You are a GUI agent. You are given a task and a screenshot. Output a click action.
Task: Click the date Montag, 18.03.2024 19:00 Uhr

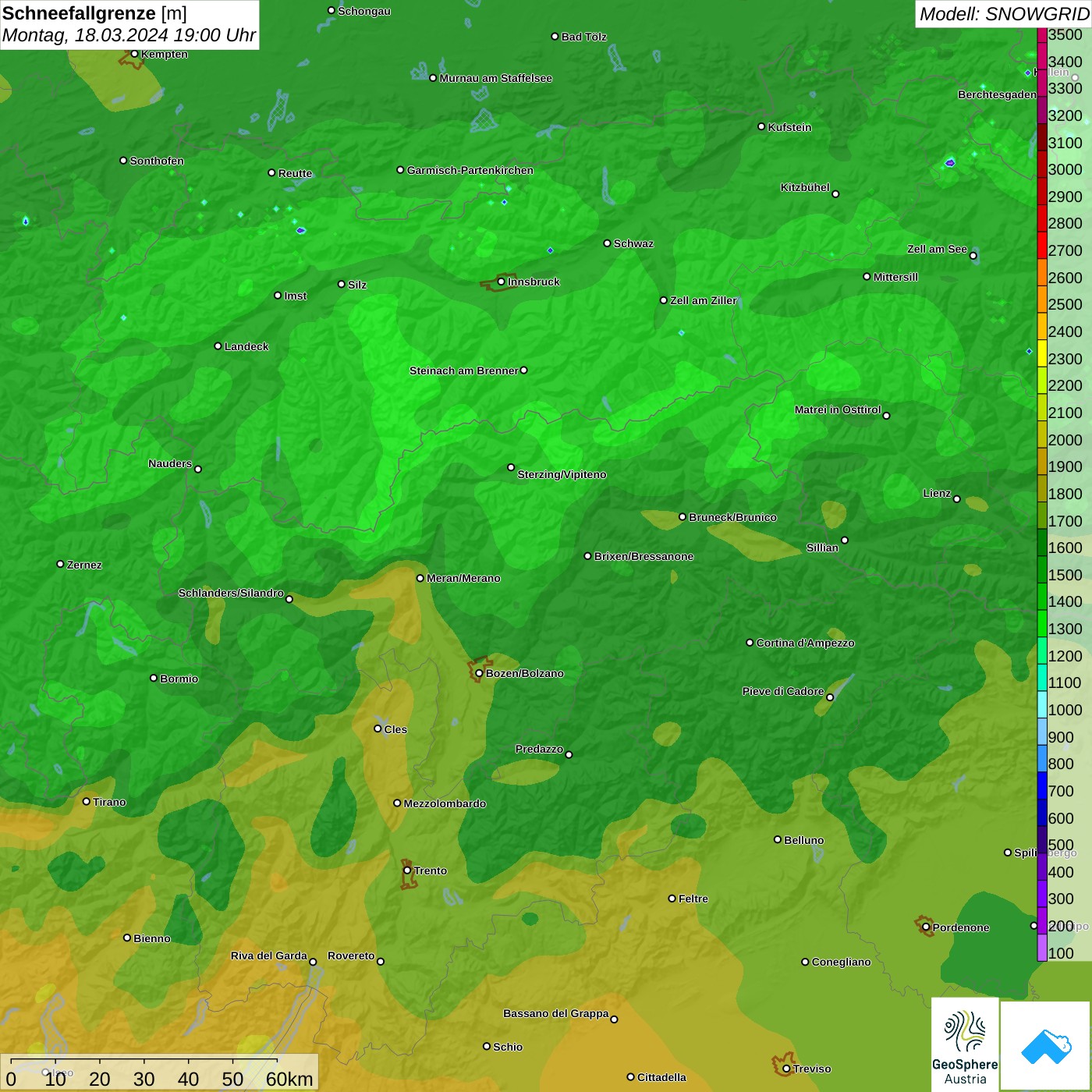129,36
